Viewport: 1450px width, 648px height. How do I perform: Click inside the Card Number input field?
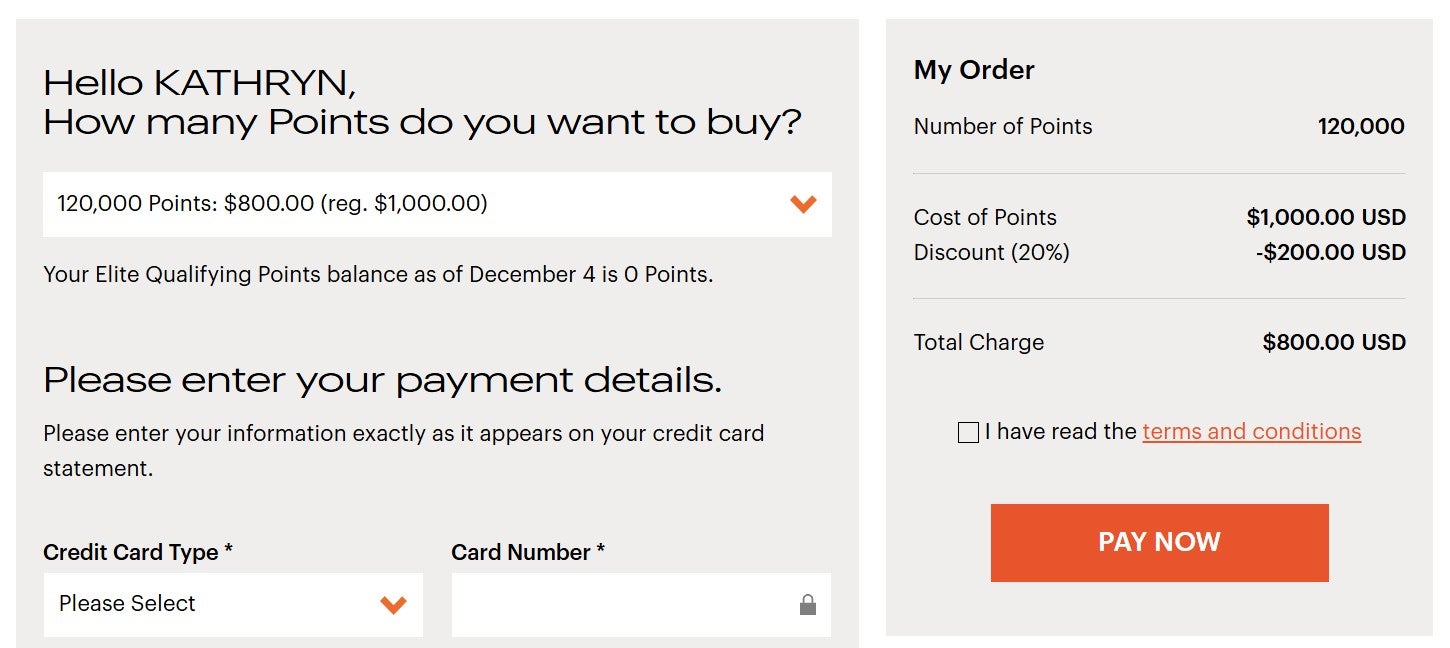tap(620, 604)
